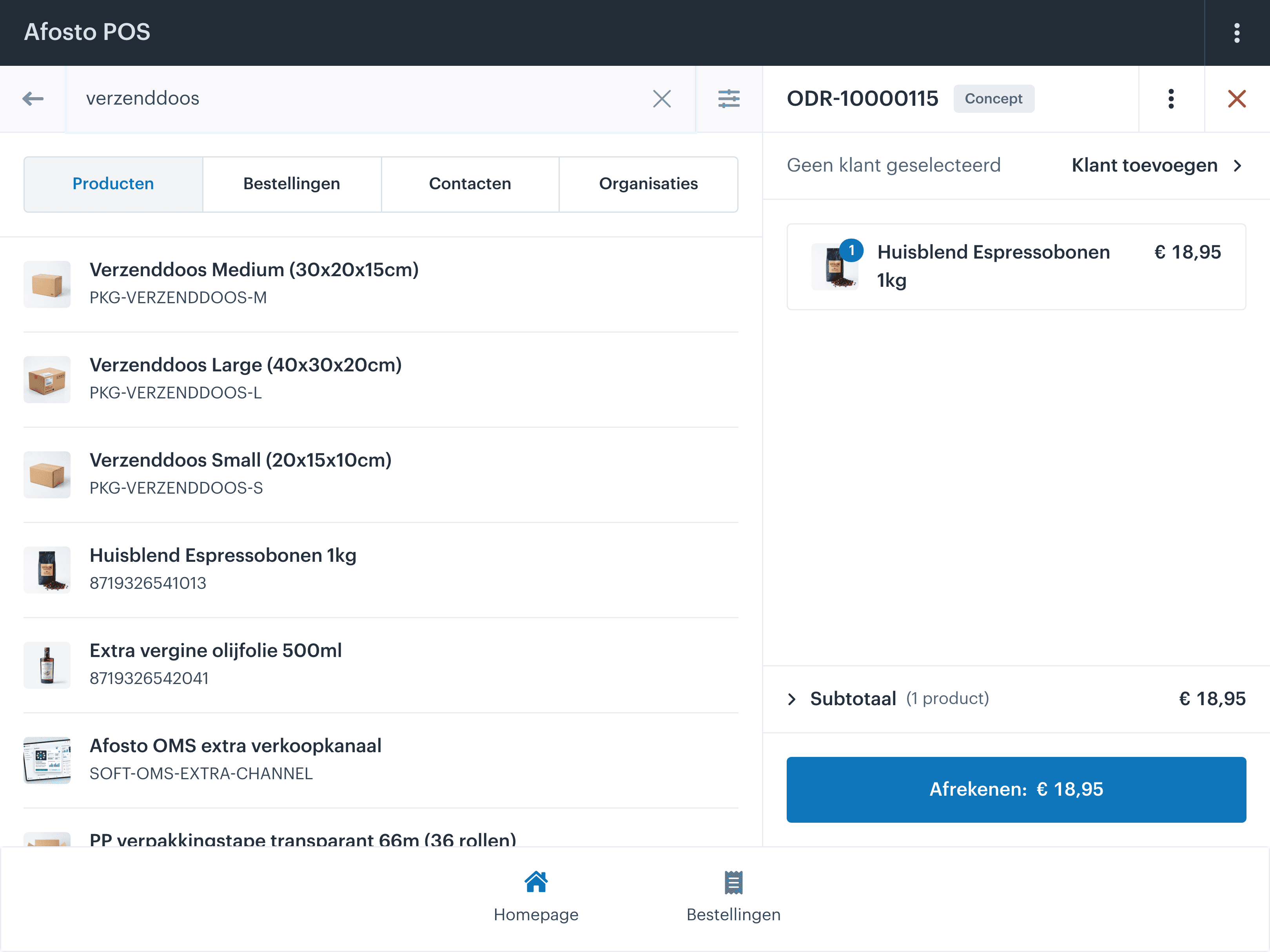The height and width of the screenshot is (952, 1270).
Task: Go back with the left arrow icon
Action: pos(33,99)
